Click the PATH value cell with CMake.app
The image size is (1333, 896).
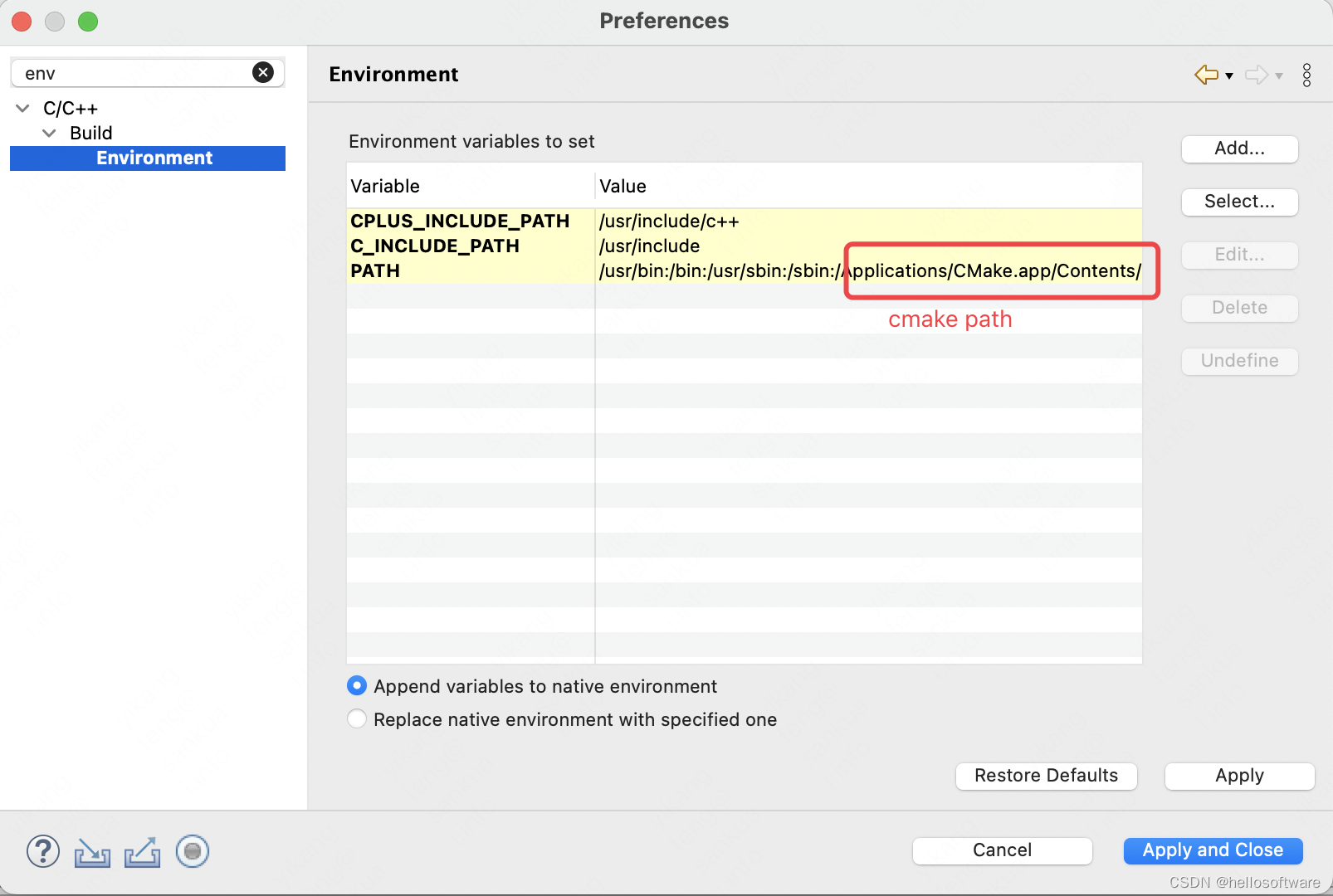point(869,271)
